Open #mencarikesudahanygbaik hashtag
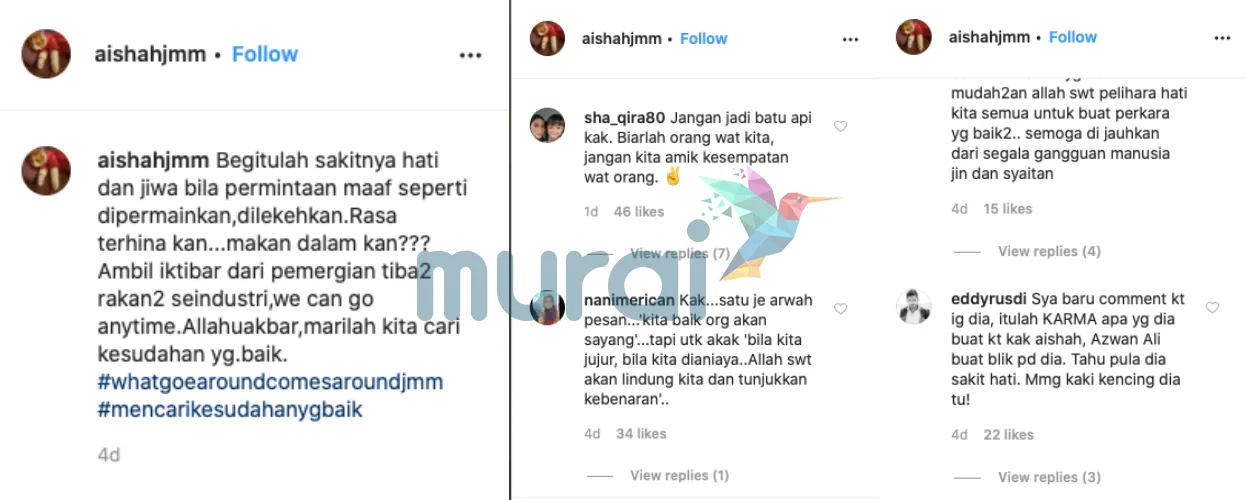 pyautogui.click(x=230, y=409)
